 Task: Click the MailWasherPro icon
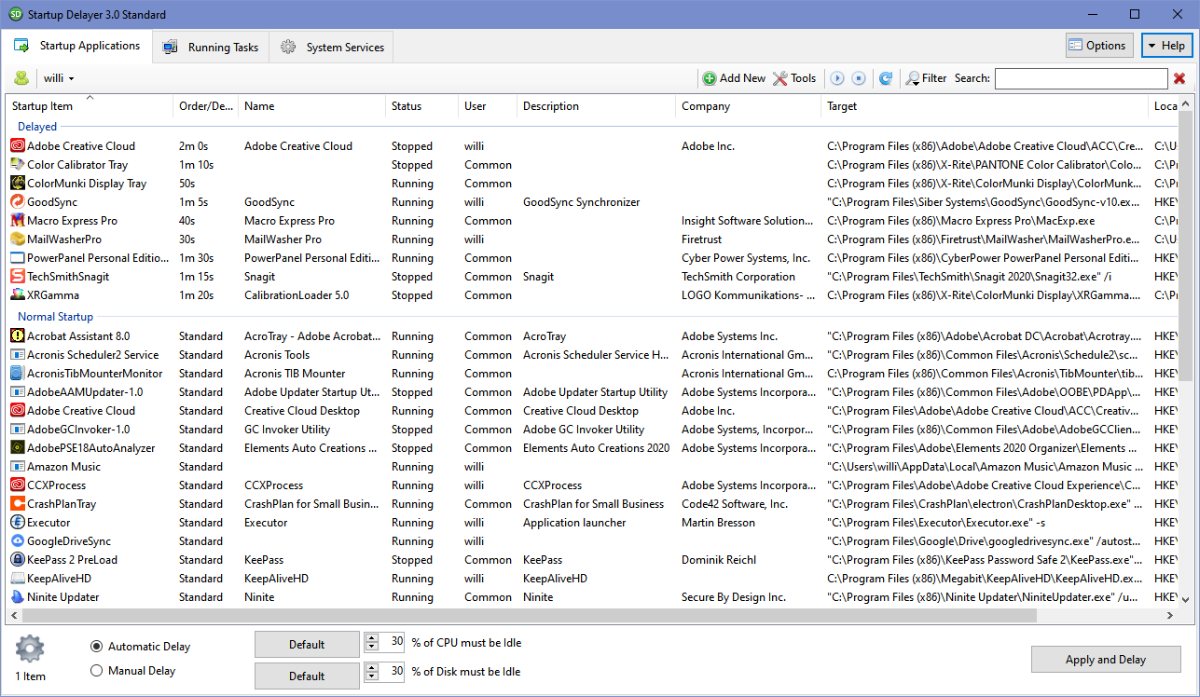pos(17,239)
